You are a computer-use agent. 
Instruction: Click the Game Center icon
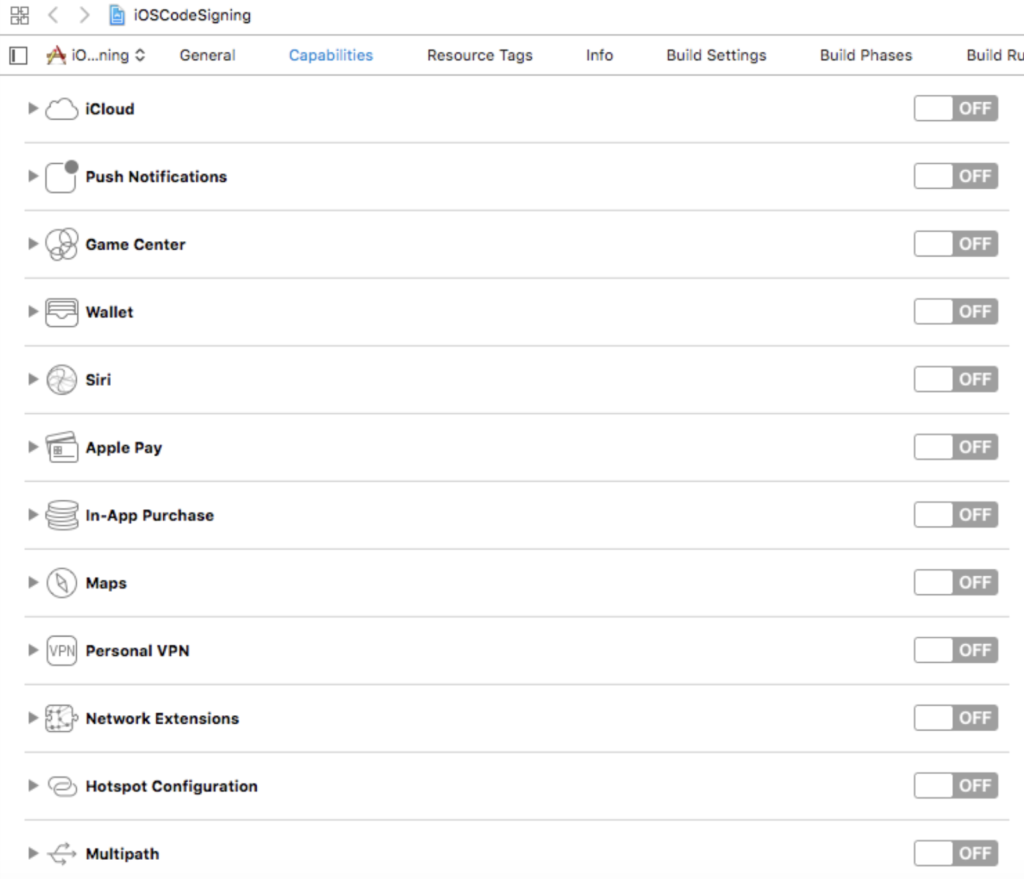pos(60,243)
